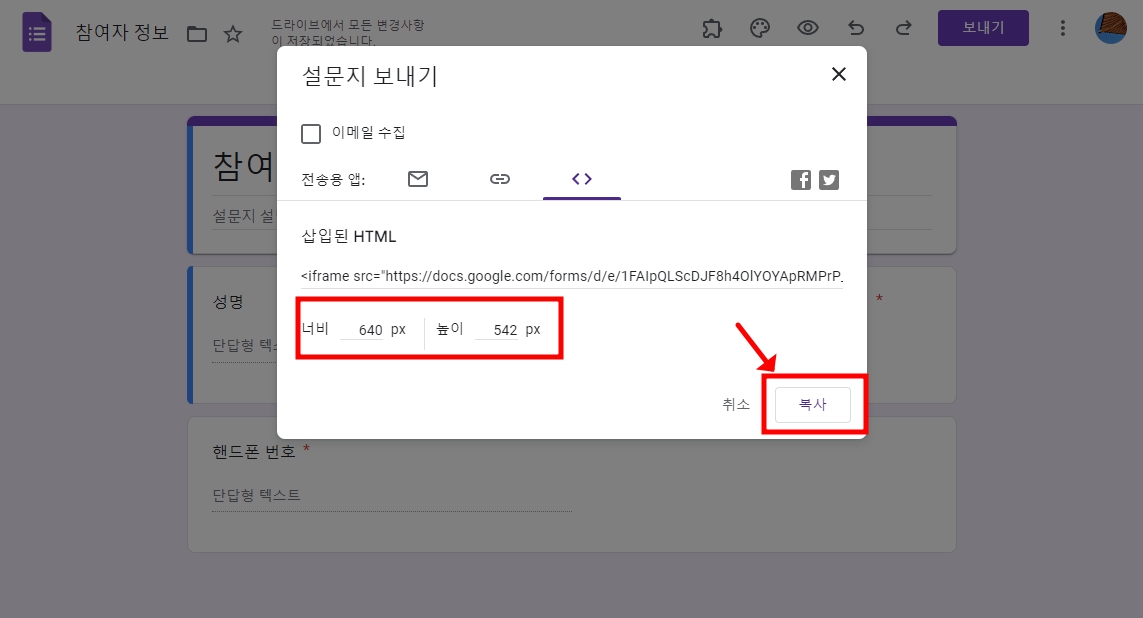Open the theme customization palette icon

759,28
